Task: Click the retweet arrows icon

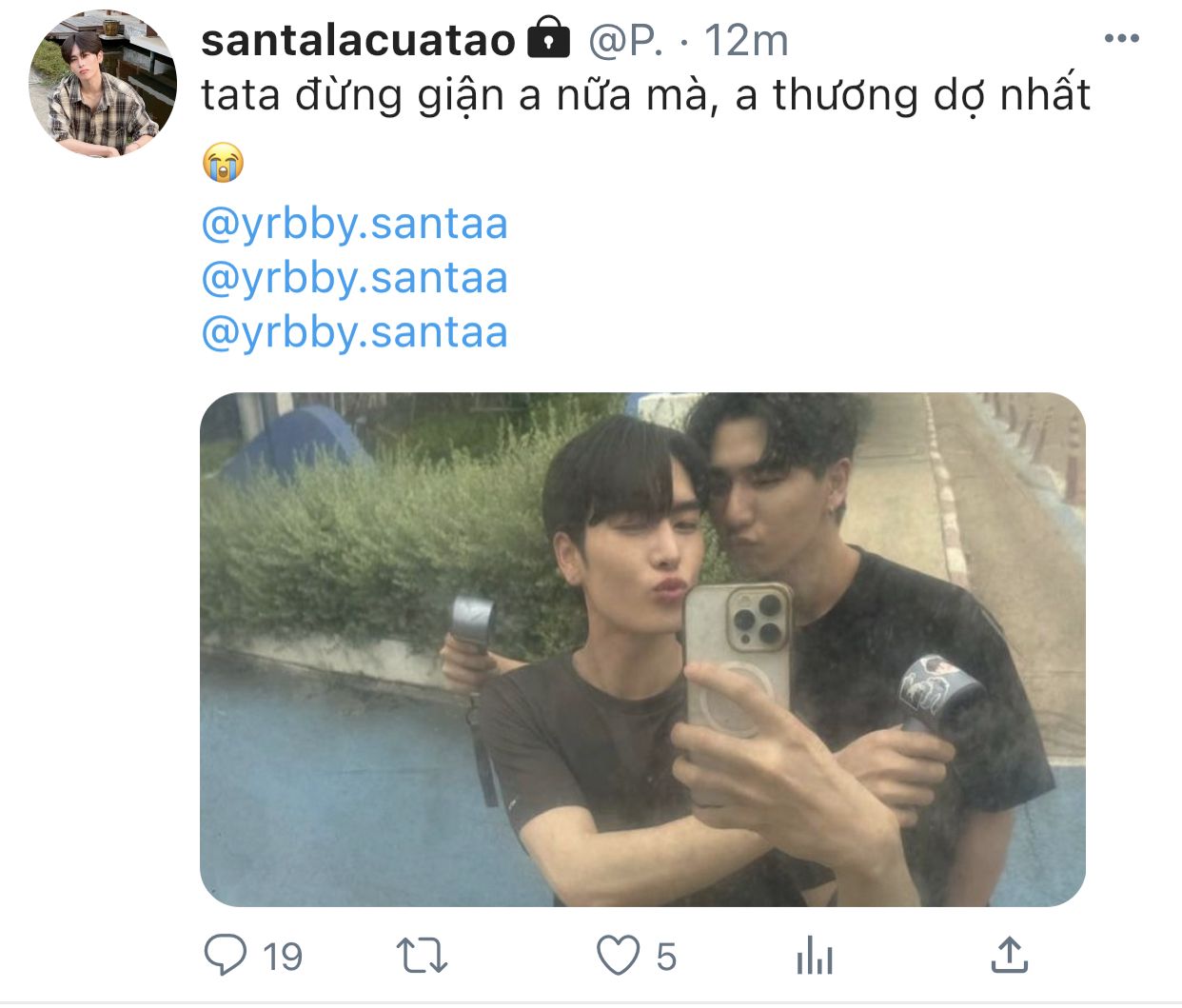Action: point(422,956)
